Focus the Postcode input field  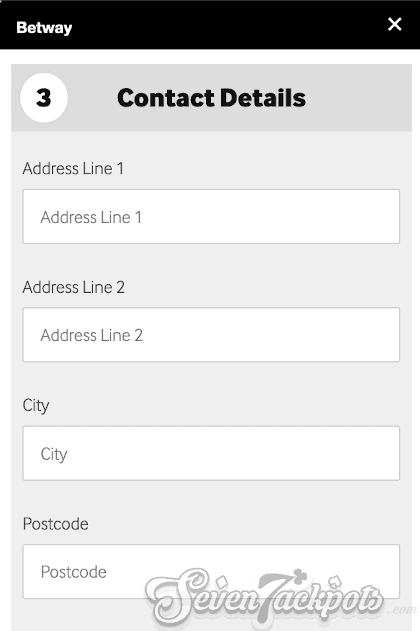click(211, 571)
